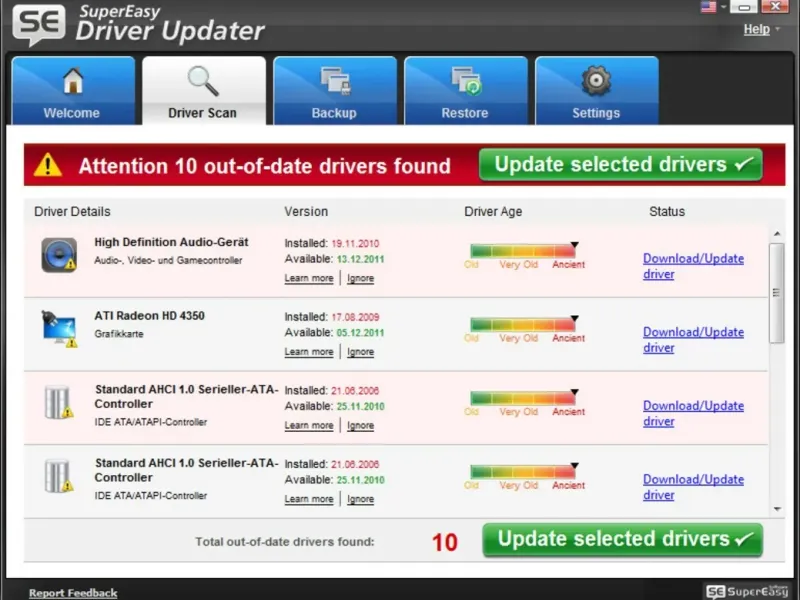Click the yellow warning triangle in banner
The image size is (800, 600).
[x=47, y=165]
